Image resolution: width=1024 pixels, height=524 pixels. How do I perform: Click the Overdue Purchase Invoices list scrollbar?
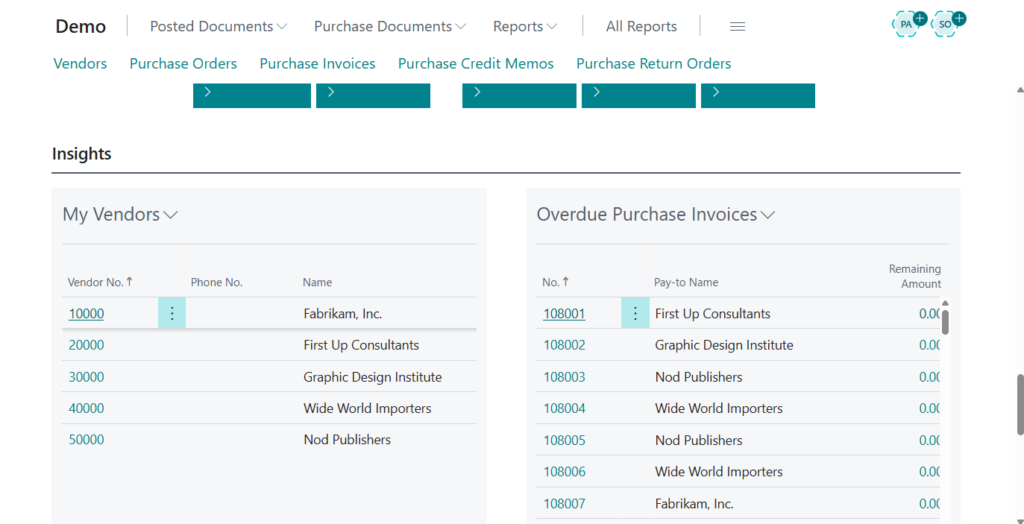[x=945, y=322]
